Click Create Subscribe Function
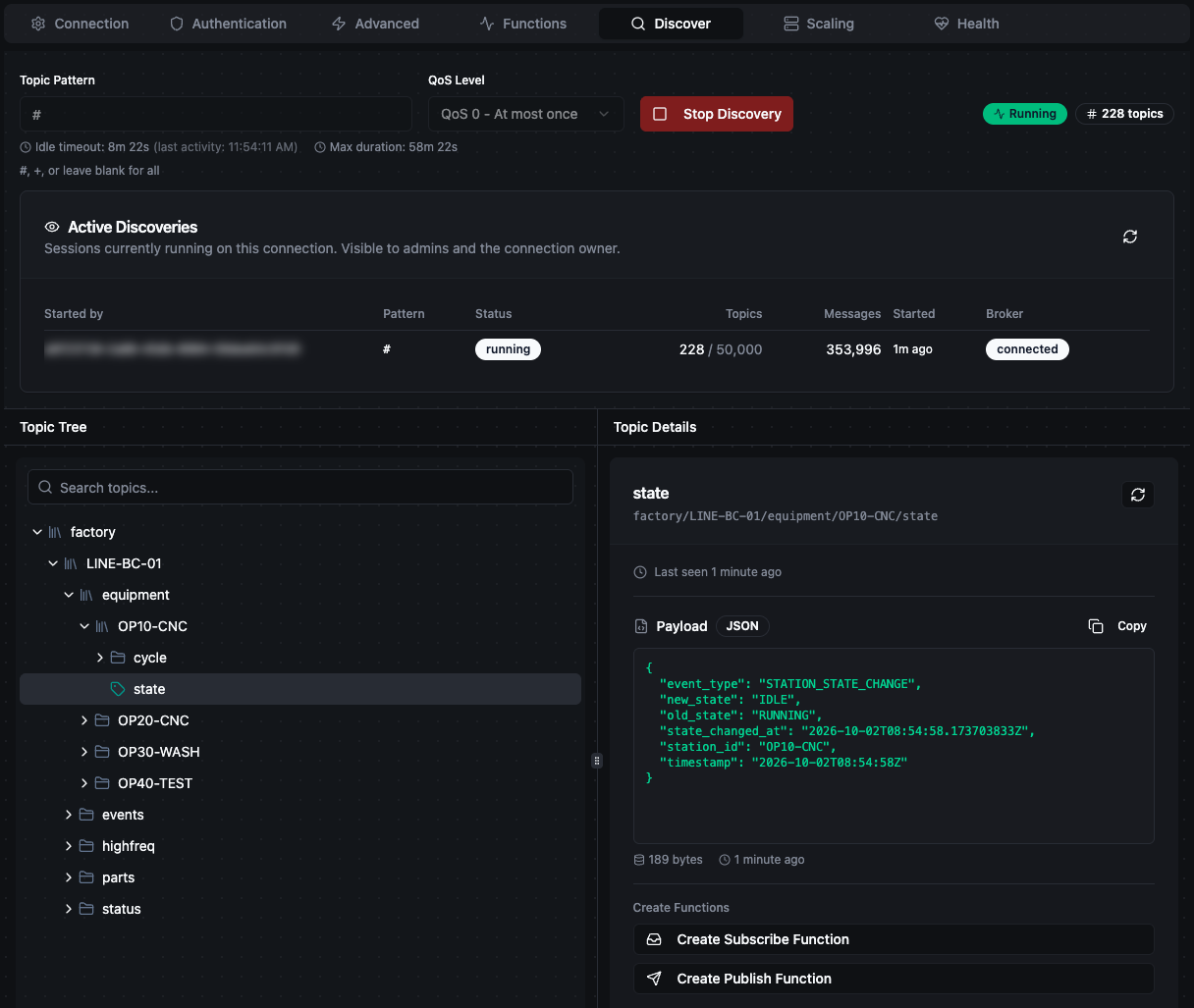 coord(894,939)
